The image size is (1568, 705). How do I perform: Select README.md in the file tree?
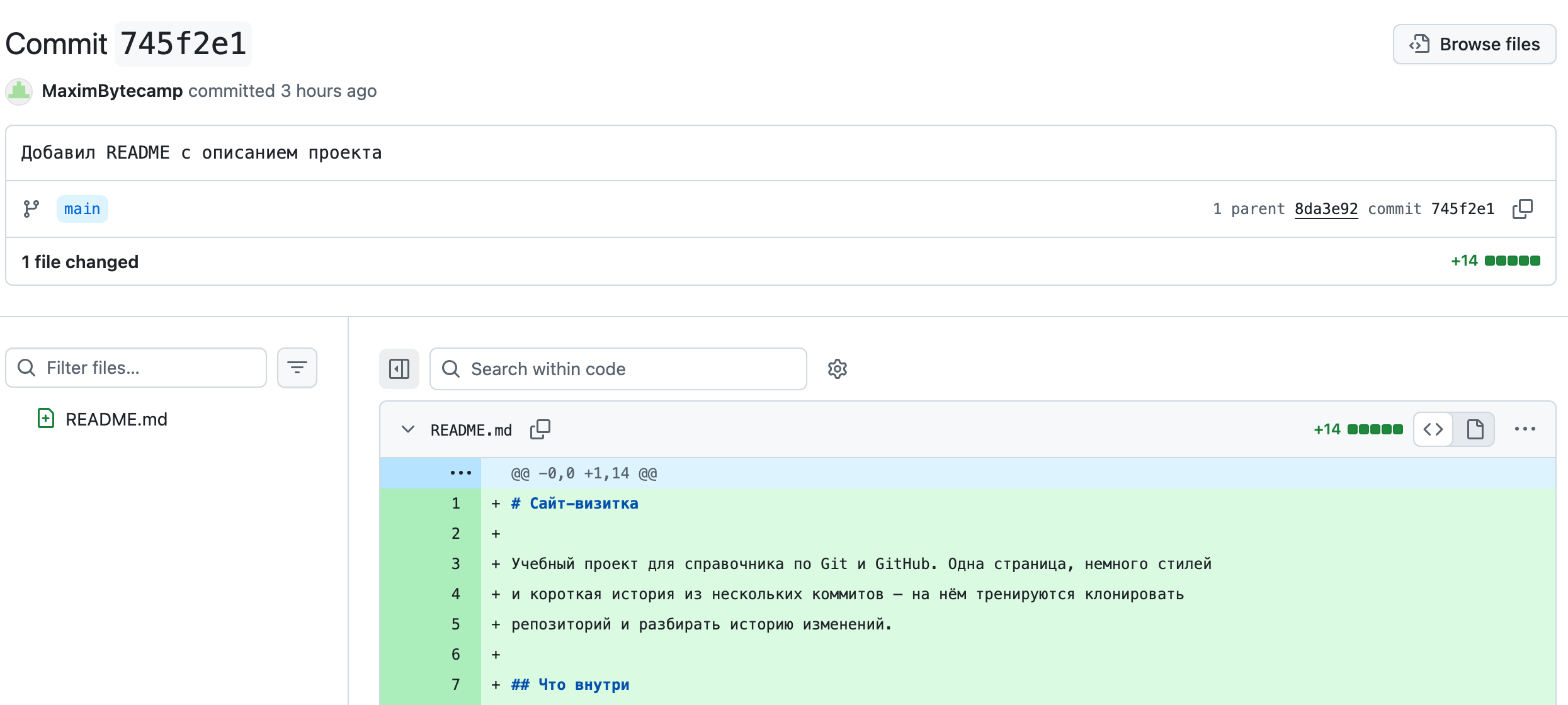pos(116,419)
